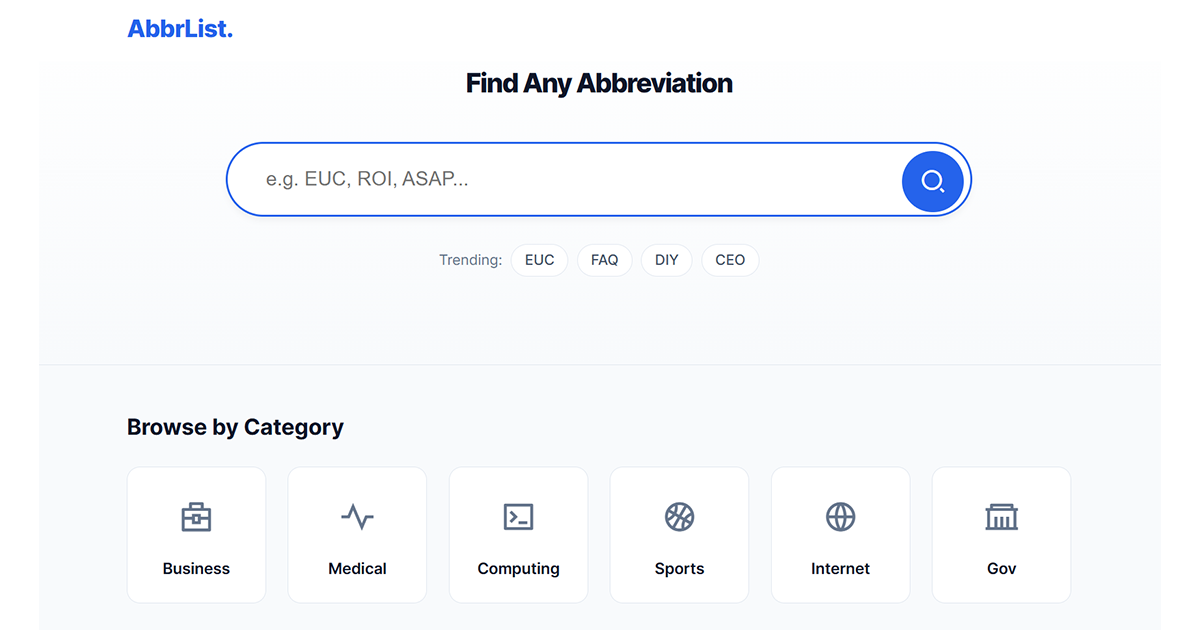Browse the Gov category label

[x=1001, y=568]
